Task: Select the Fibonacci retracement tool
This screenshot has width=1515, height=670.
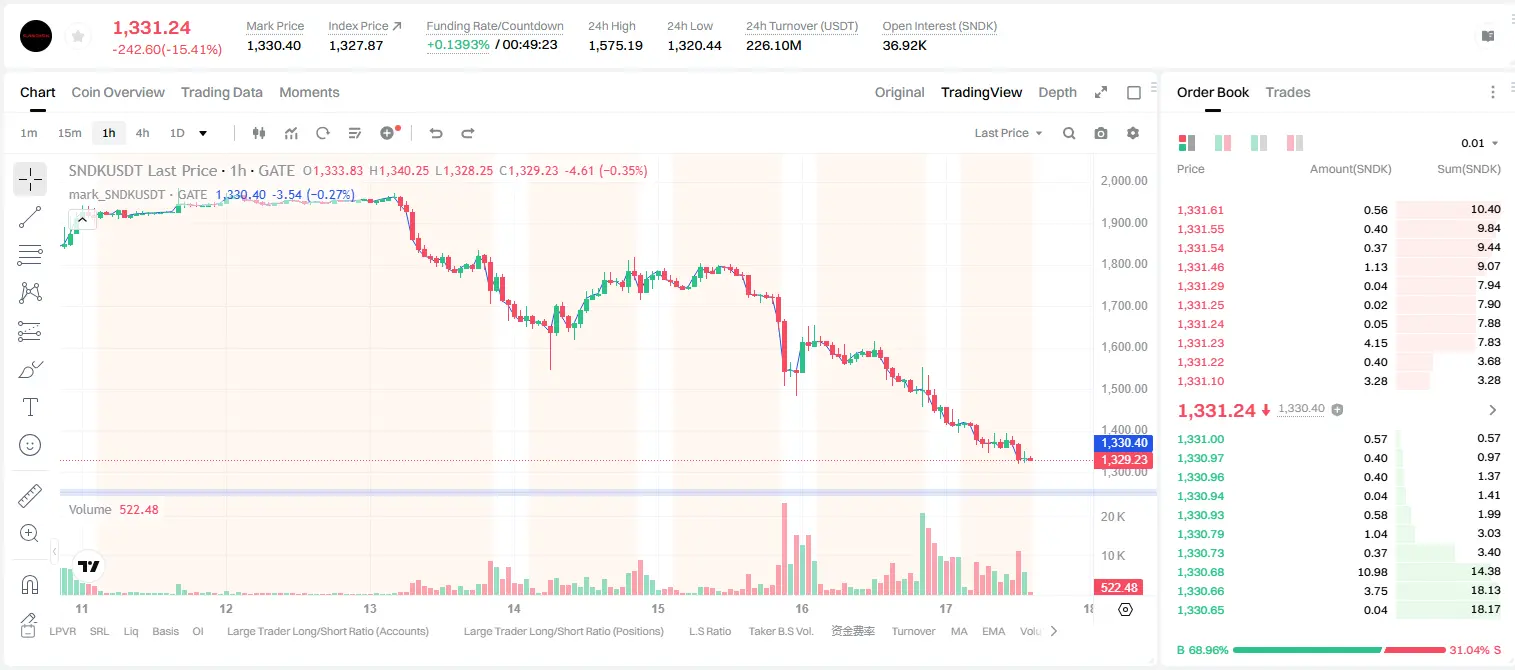Action: pyautogui.click(x=30, y=255)
